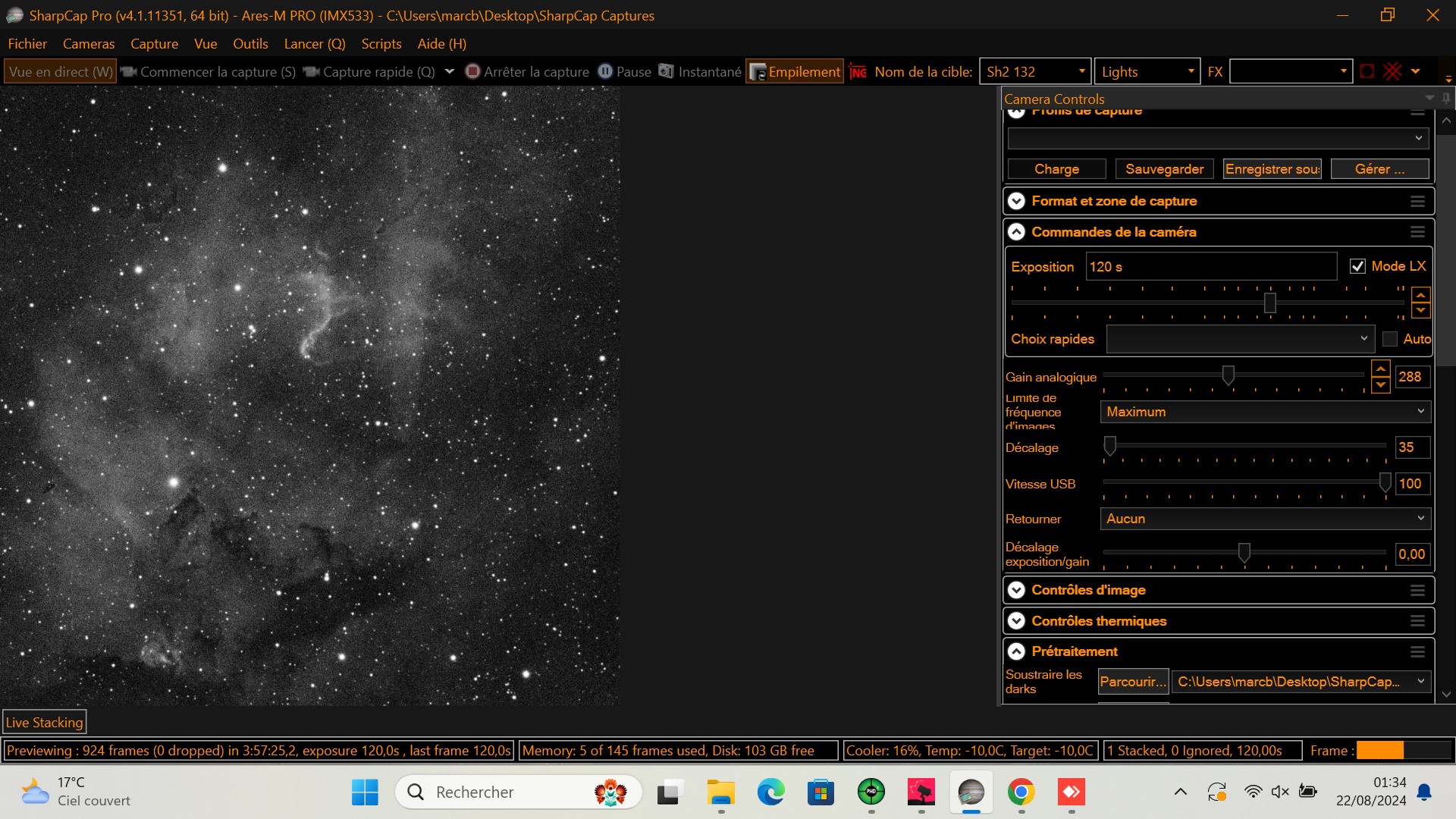This screenshot has height=819, width=1456.
Task: Open the Retourner Aucun dropdown
Action: (1265, 519)
